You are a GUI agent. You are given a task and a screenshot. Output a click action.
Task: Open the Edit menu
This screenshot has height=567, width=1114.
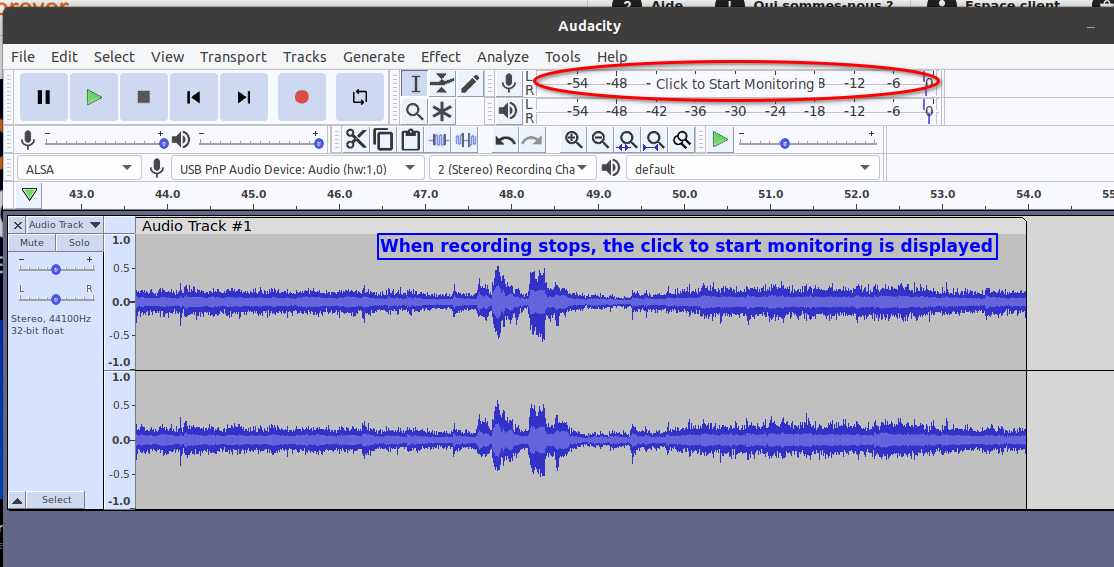(64, 57)
